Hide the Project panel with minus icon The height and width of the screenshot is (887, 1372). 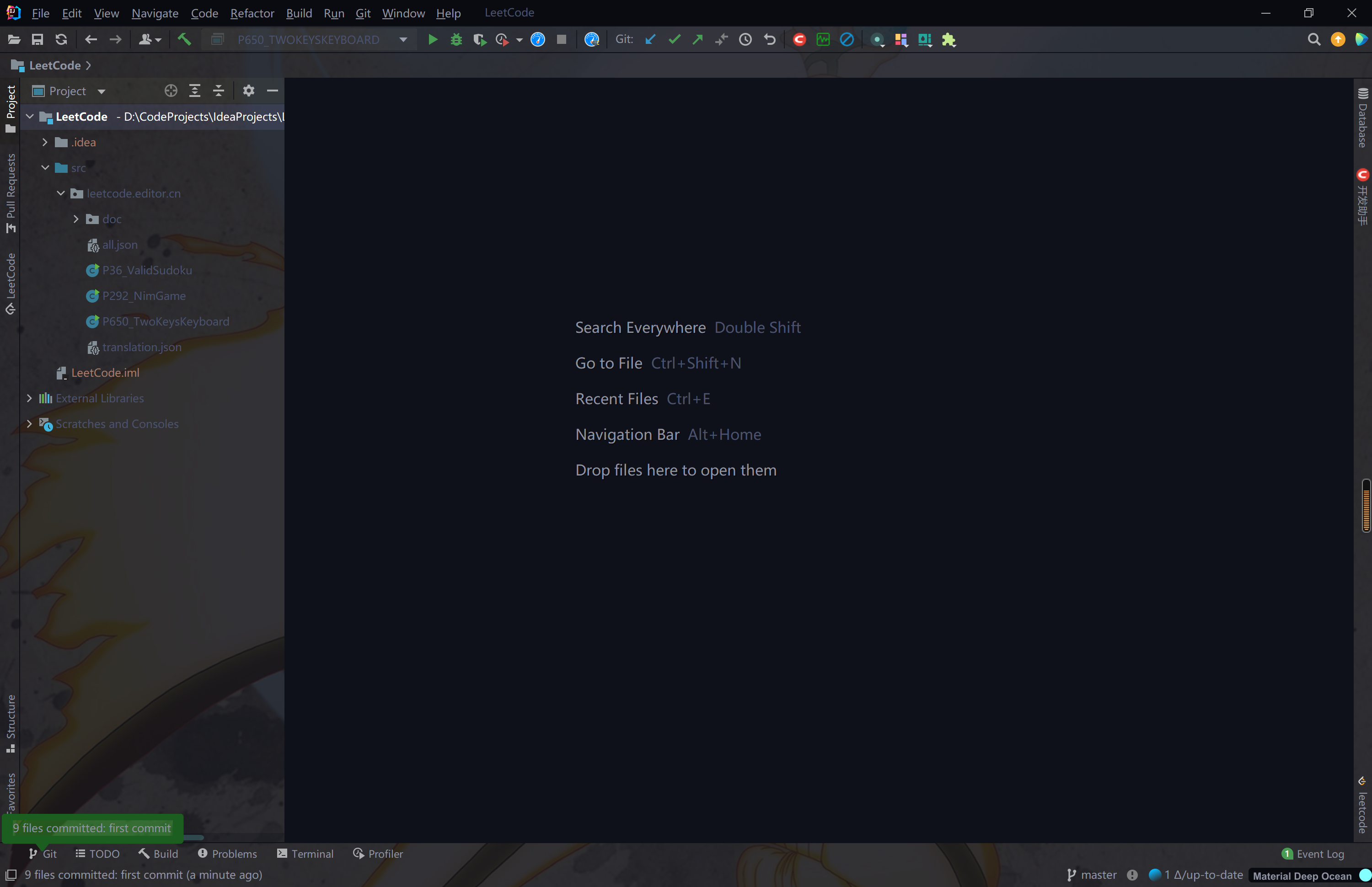click(x=273, y=91)
